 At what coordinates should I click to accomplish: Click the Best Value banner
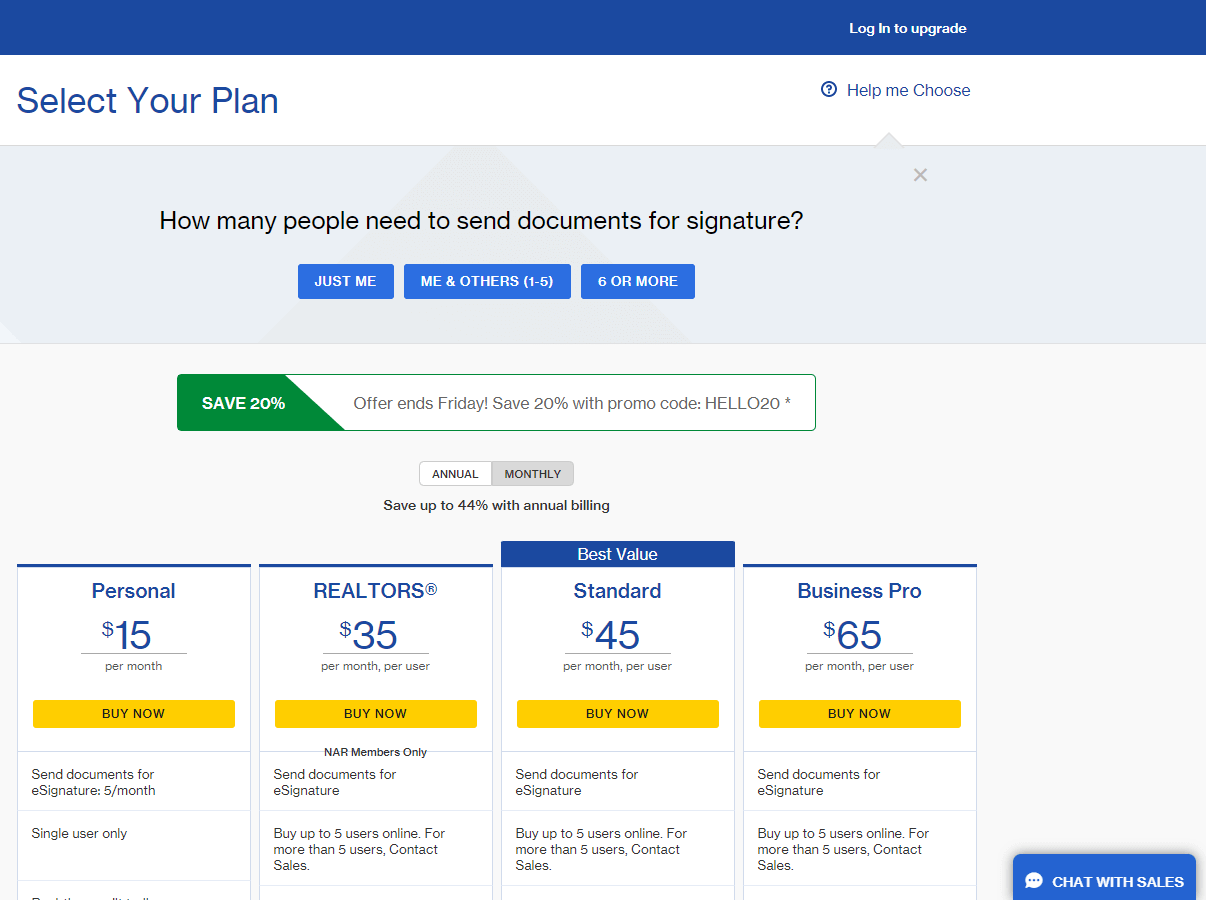pyautogui.click(x=618, y=554)
